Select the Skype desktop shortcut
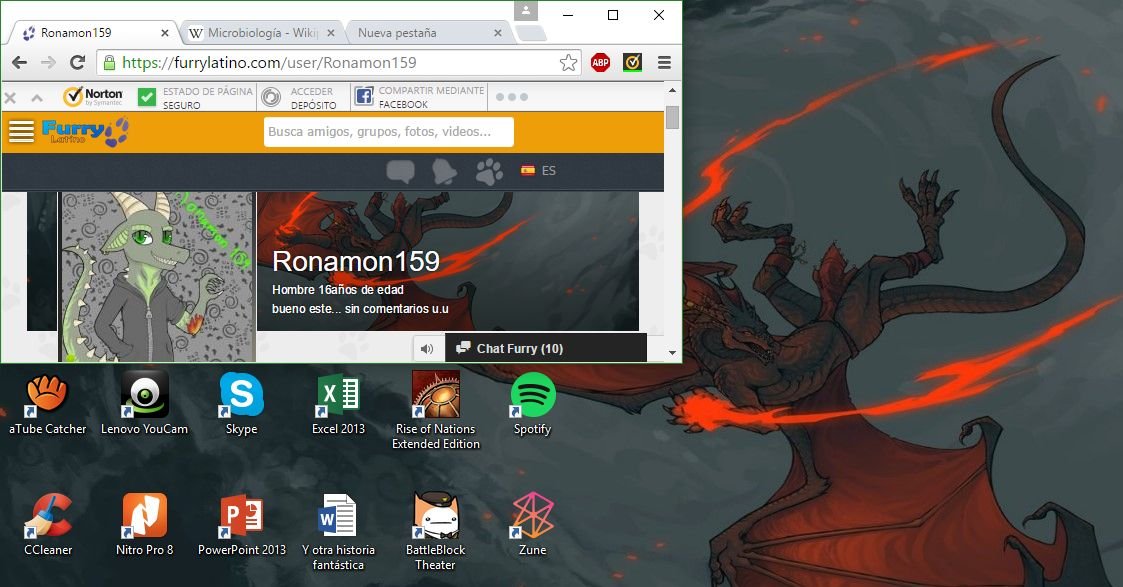This screenshot has width=1123, height=587. click(241, 404)
